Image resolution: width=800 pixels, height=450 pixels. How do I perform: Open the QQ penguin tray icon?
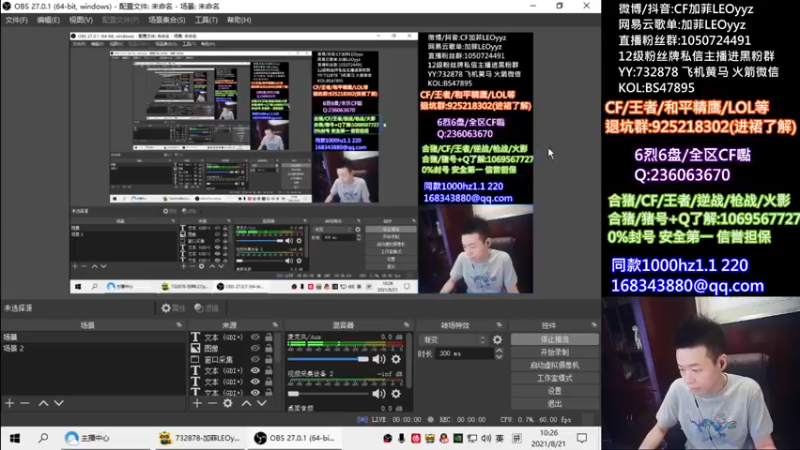(443, 438)
